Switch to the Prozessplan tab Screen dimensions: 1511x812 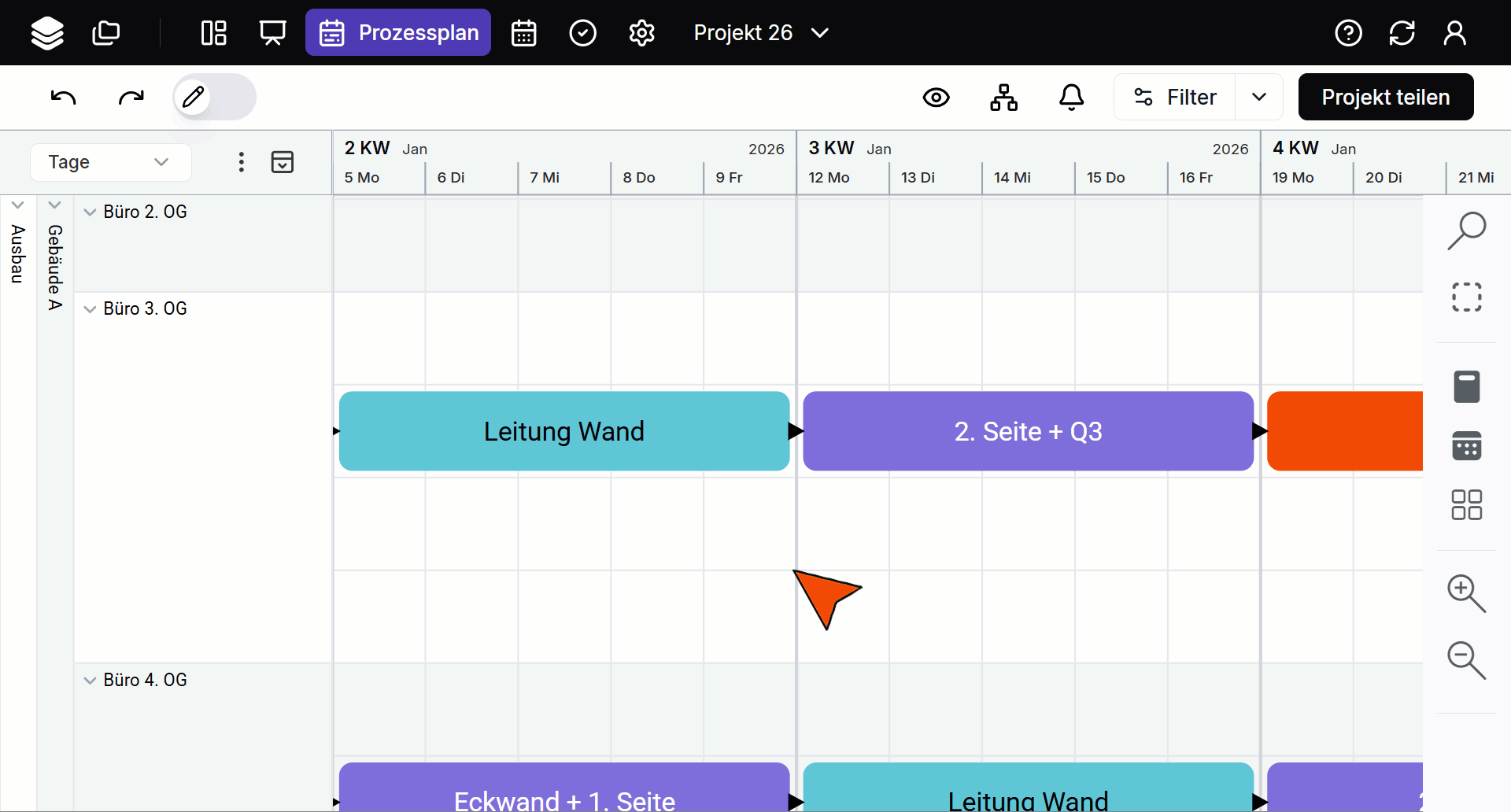click(398, 33)
